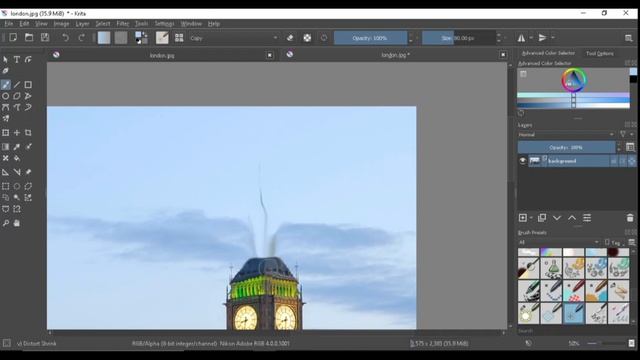Switch to the Tool Options tab
Image resolution: width=640 pixels, height=360 pixels.
[x=600, y=53]
